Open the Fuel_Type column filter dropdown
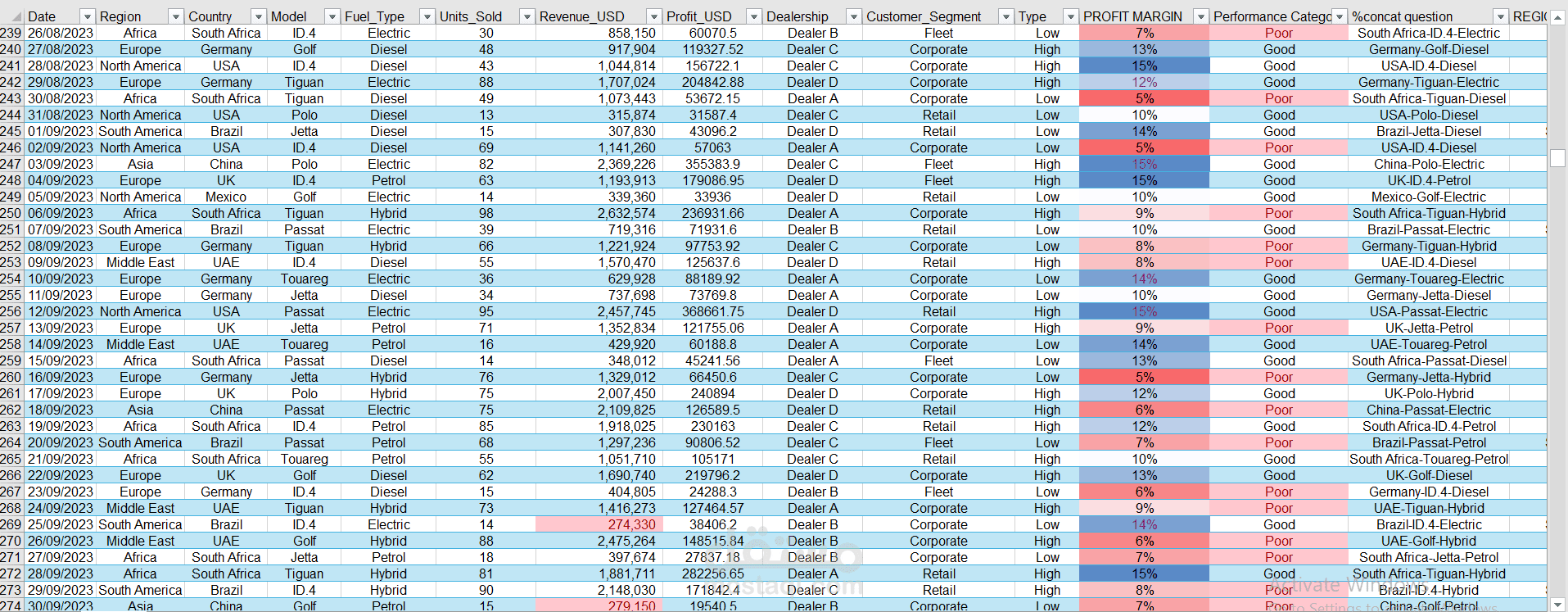This screenshot has width=1568, height=612. pos(427,16)
